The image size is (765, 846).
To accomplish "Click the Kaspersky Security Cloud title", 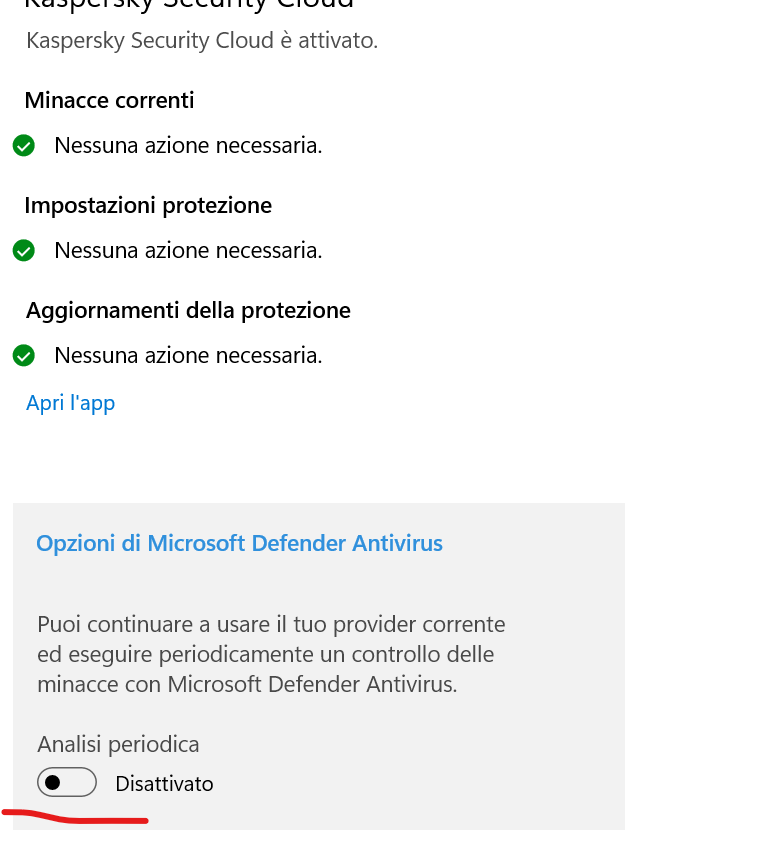I will 189,4.
